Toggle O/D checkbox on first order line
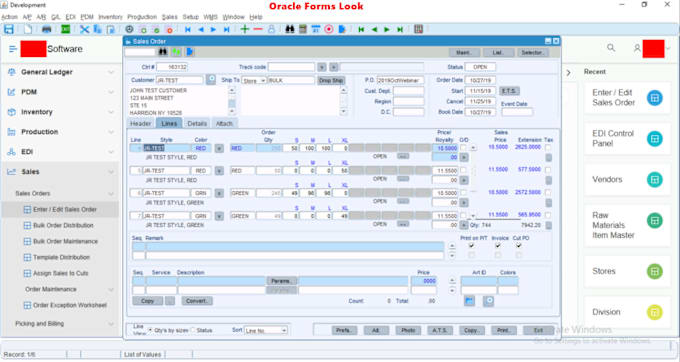The height and width of the screenshot is (362, 680). [x=463, y=148]
